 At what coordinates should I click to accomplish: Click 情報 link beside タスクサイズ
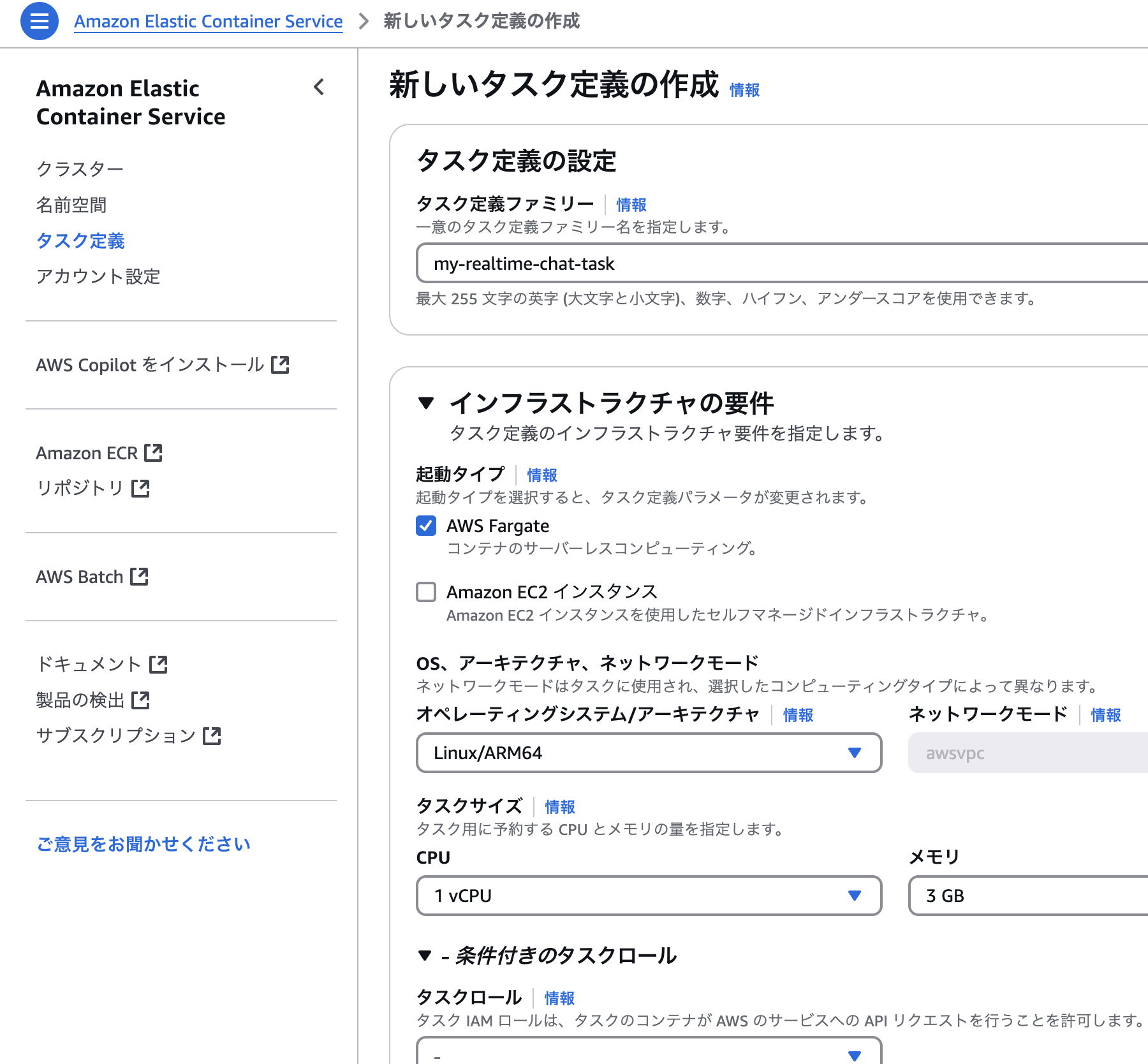560,807
